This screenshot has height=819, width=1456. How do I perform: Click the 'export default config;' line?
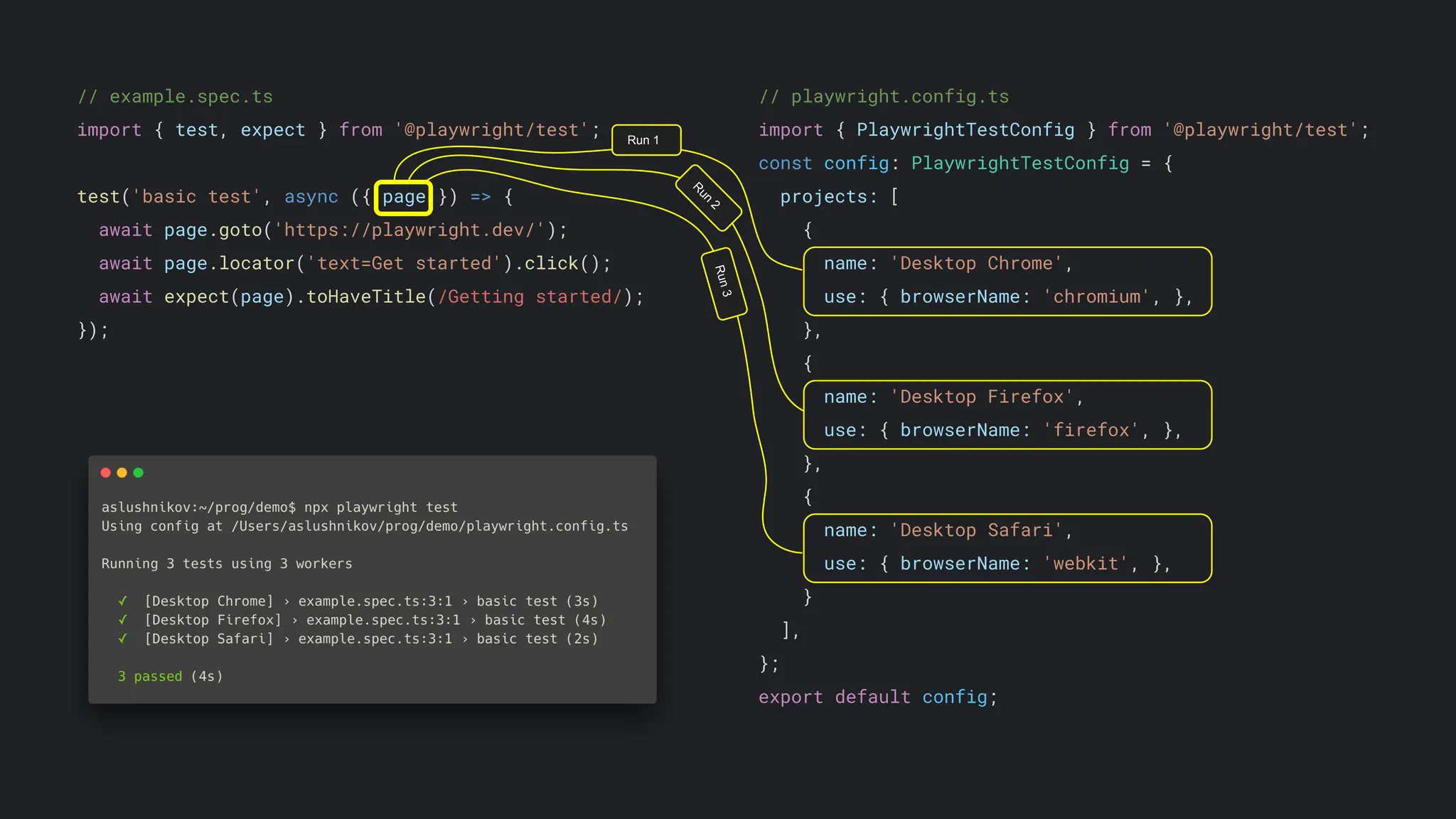tap(878, 697)
